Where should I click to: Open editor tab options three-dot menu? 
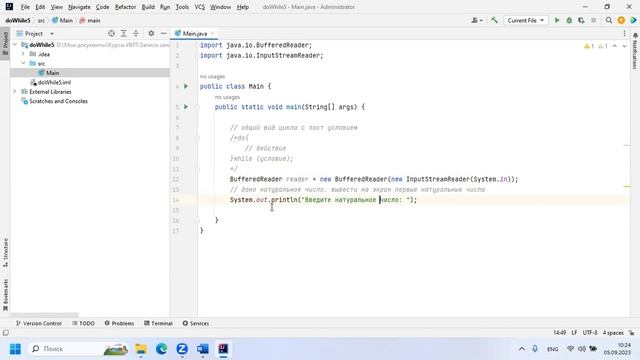(624, 33)
